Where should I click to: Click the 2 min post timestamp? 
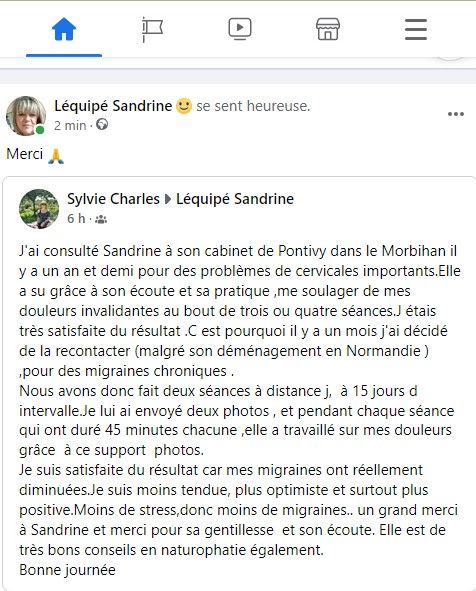(70, 125)
